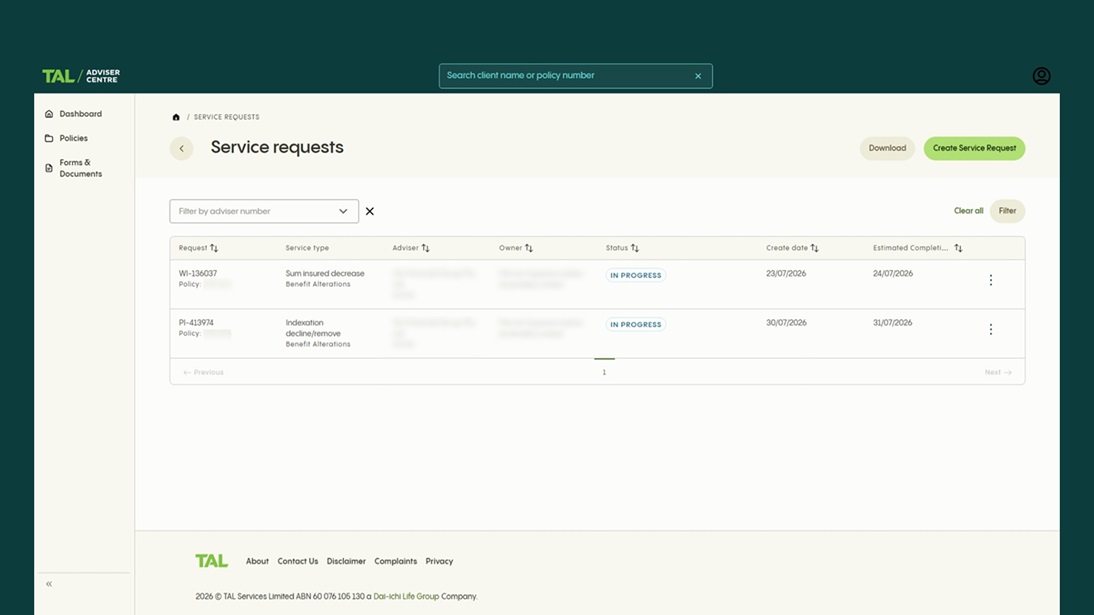Click the Indexation decline/remove service type
The height and width of the screenshot is (615, 1094).
pos(313,328)
